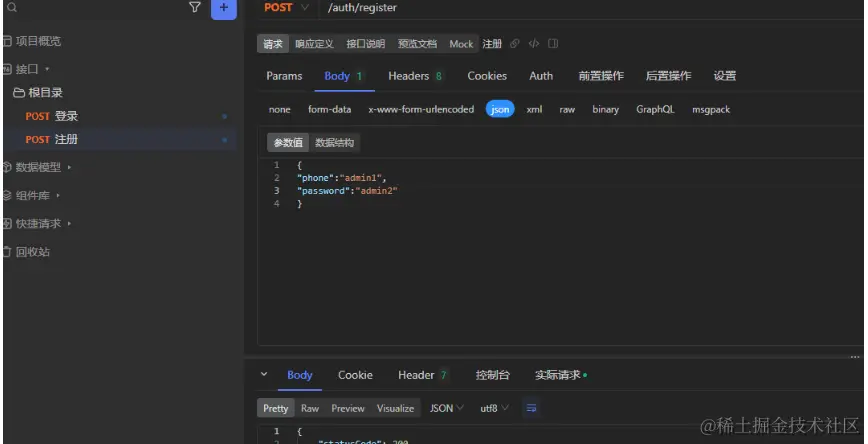Choose the Pretty response view
This screenshot has height=444, width=868.
click(276, 409)
